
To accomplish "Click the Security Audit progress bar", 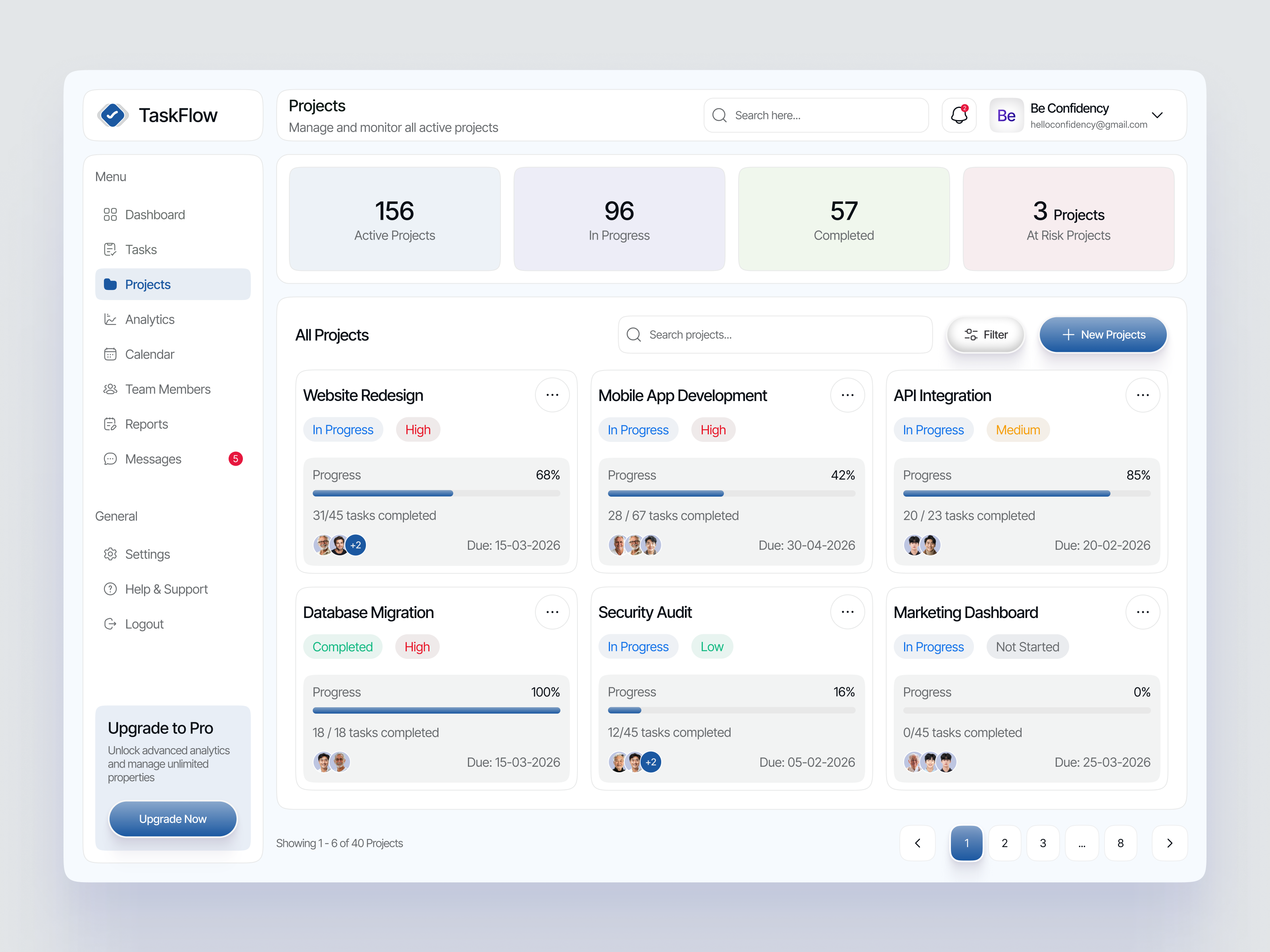I will (x=731, y=710).
